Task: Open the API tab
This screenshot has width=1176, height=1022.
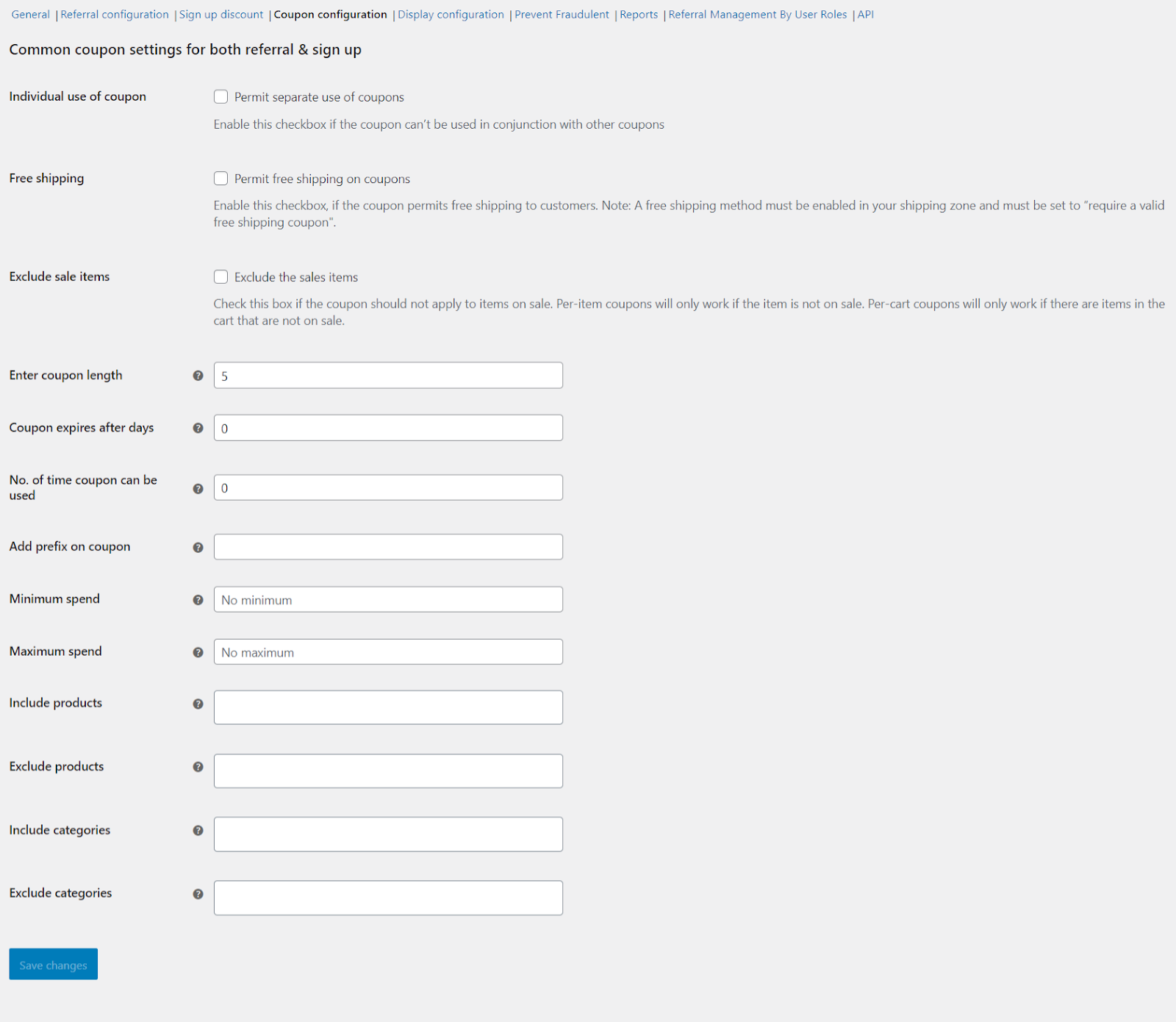Action: point(866,15)
